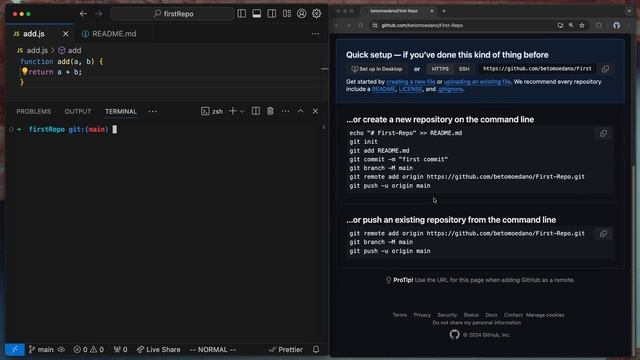Open errors and warnings status item
The height and width of the screenshot is (360, 640).
tap(89, 349)
